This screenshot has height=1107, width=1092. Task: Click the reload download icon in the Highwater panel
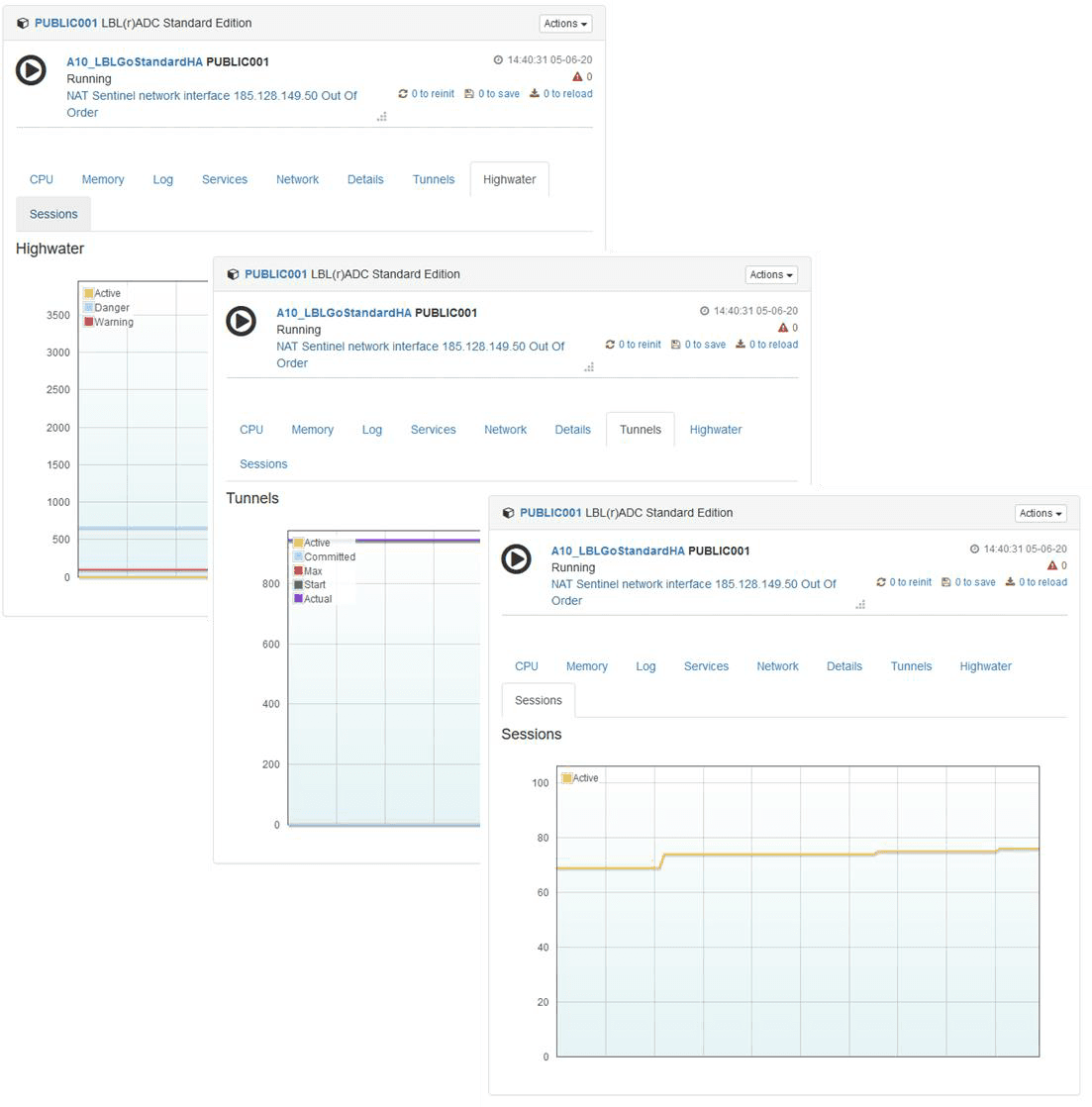(535, 94)
